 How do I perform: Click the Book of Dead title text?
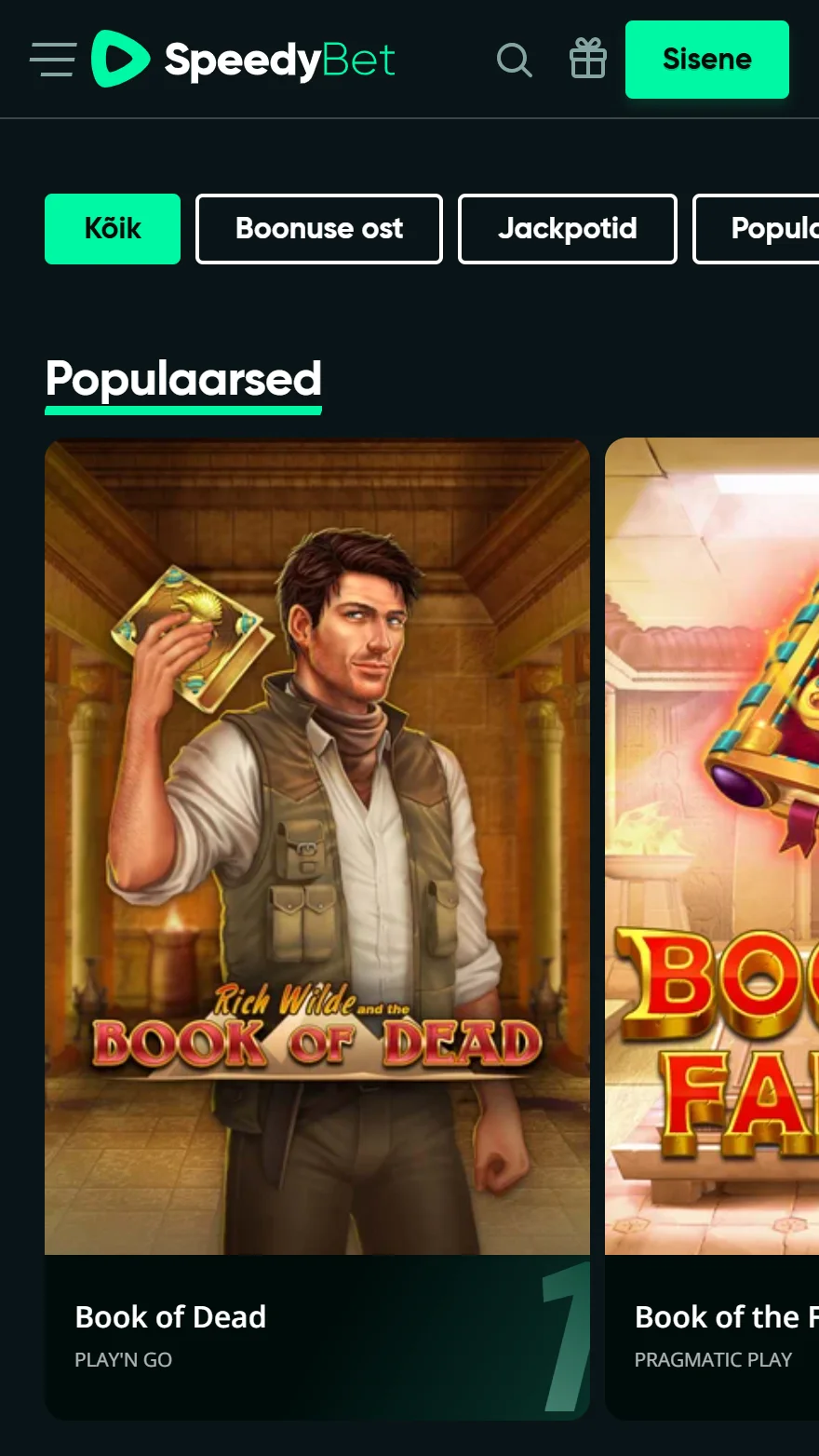(170, 1317)
